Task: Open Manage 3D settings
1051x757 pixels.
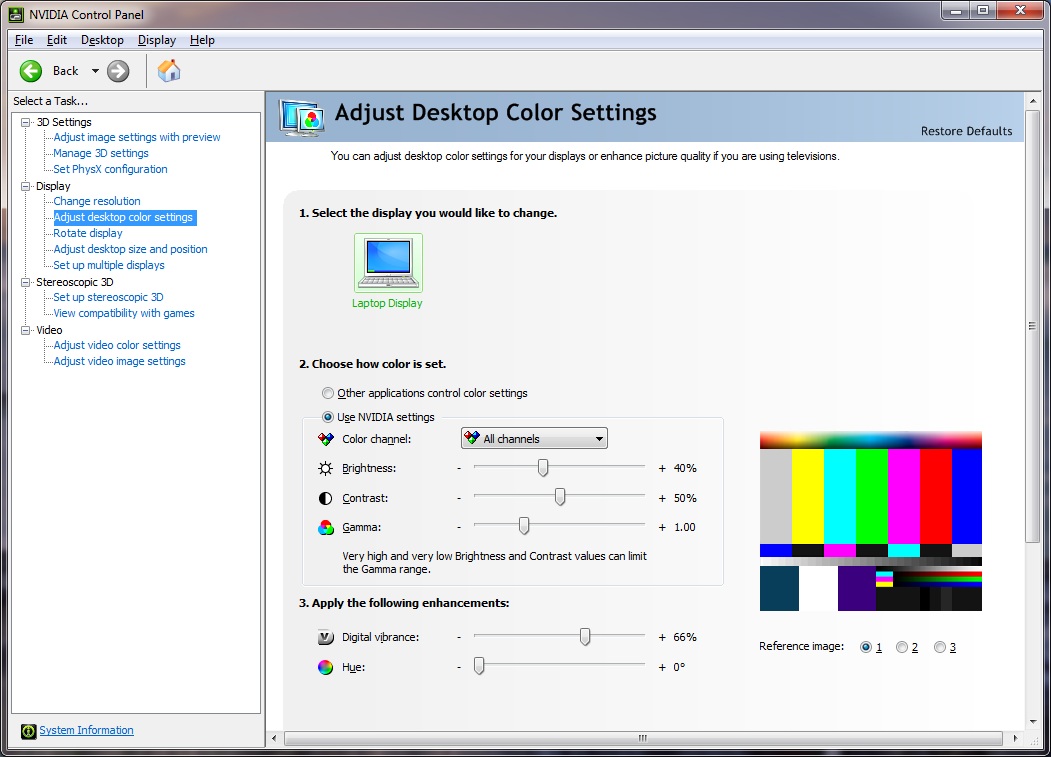Action: coord(101,153)
